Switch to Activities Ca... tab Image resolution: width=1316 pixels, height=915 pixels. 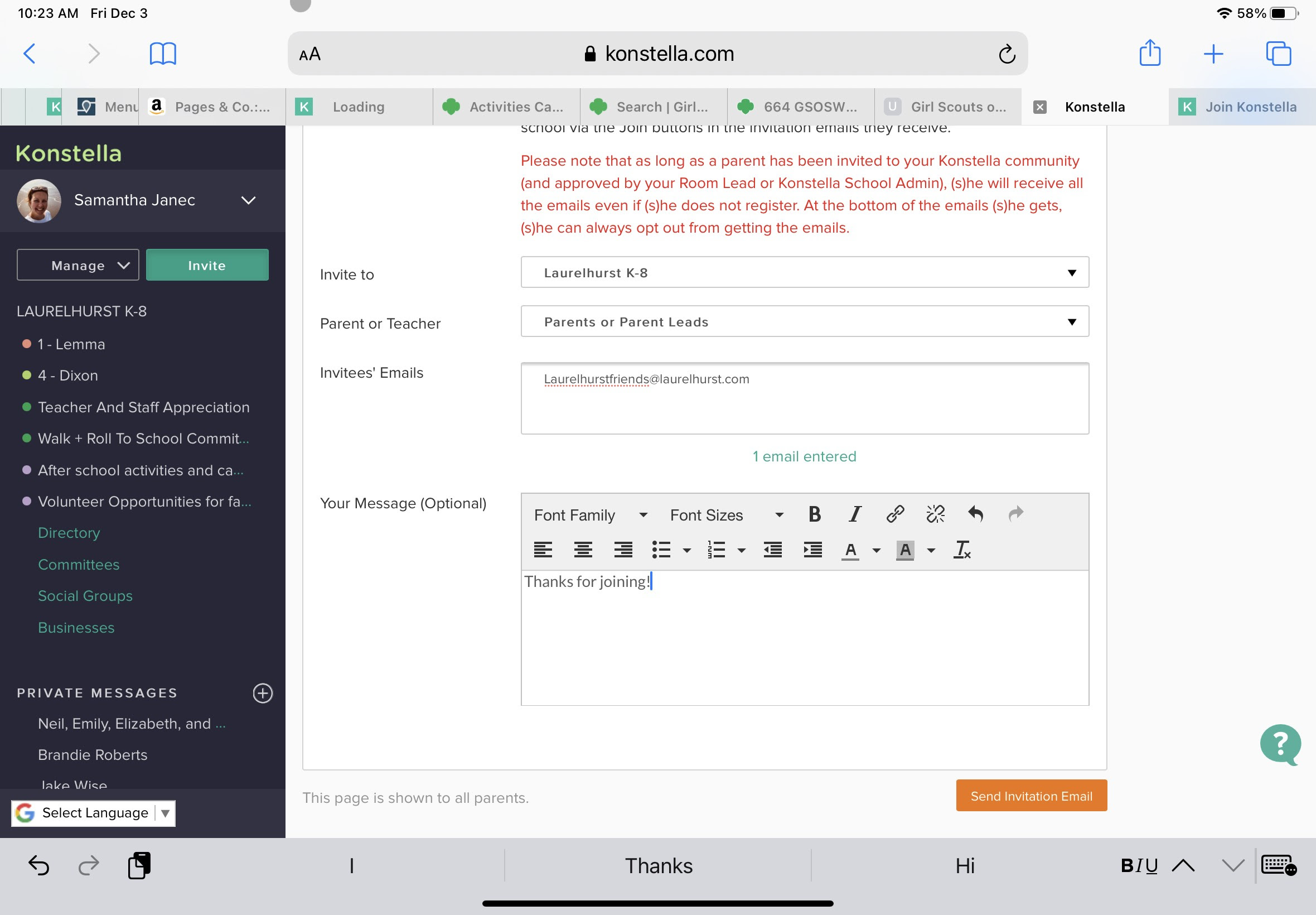pyautogui.click(x=506, y=107)
